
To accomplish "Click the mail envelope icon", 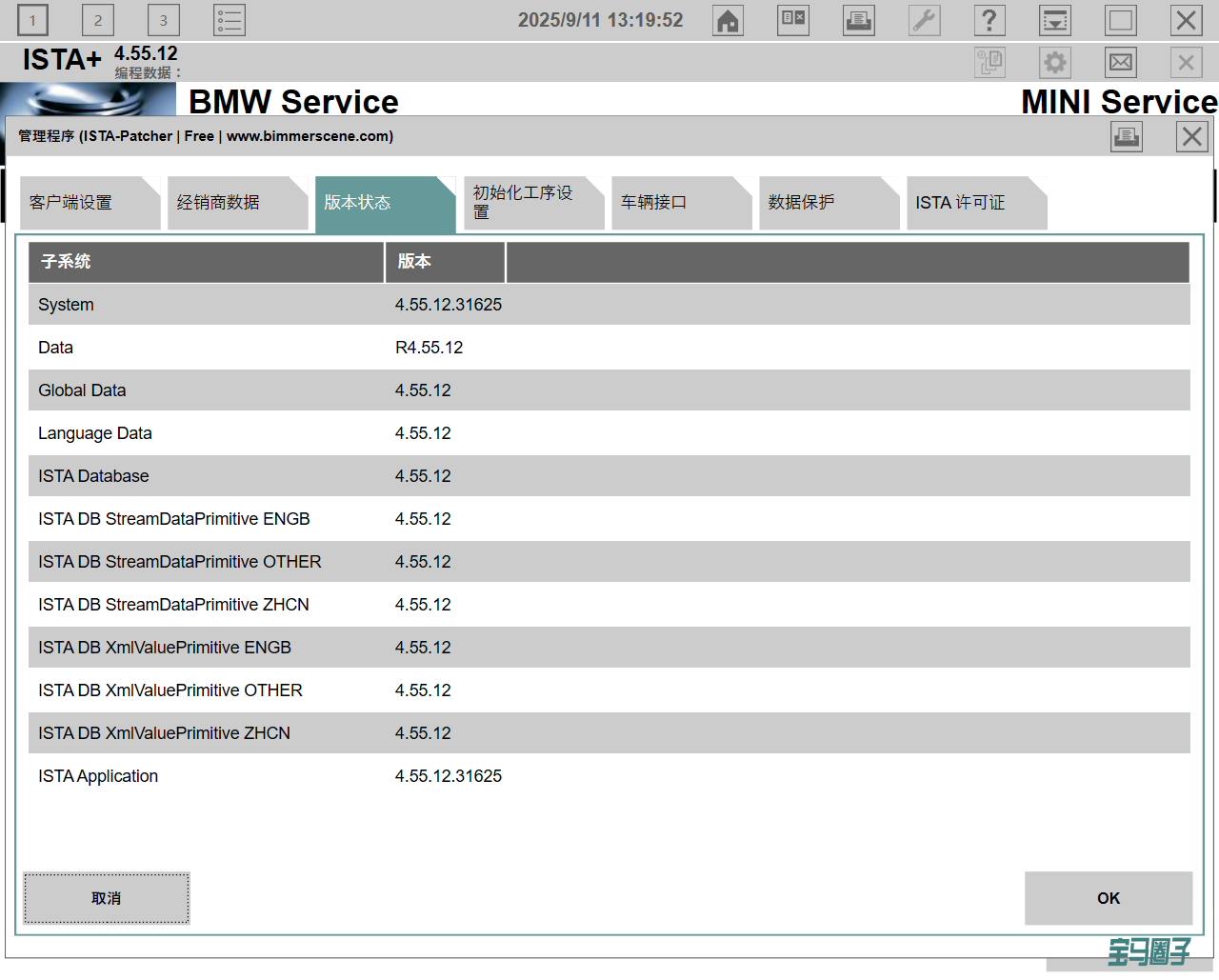I will [x=1121, y=63].
